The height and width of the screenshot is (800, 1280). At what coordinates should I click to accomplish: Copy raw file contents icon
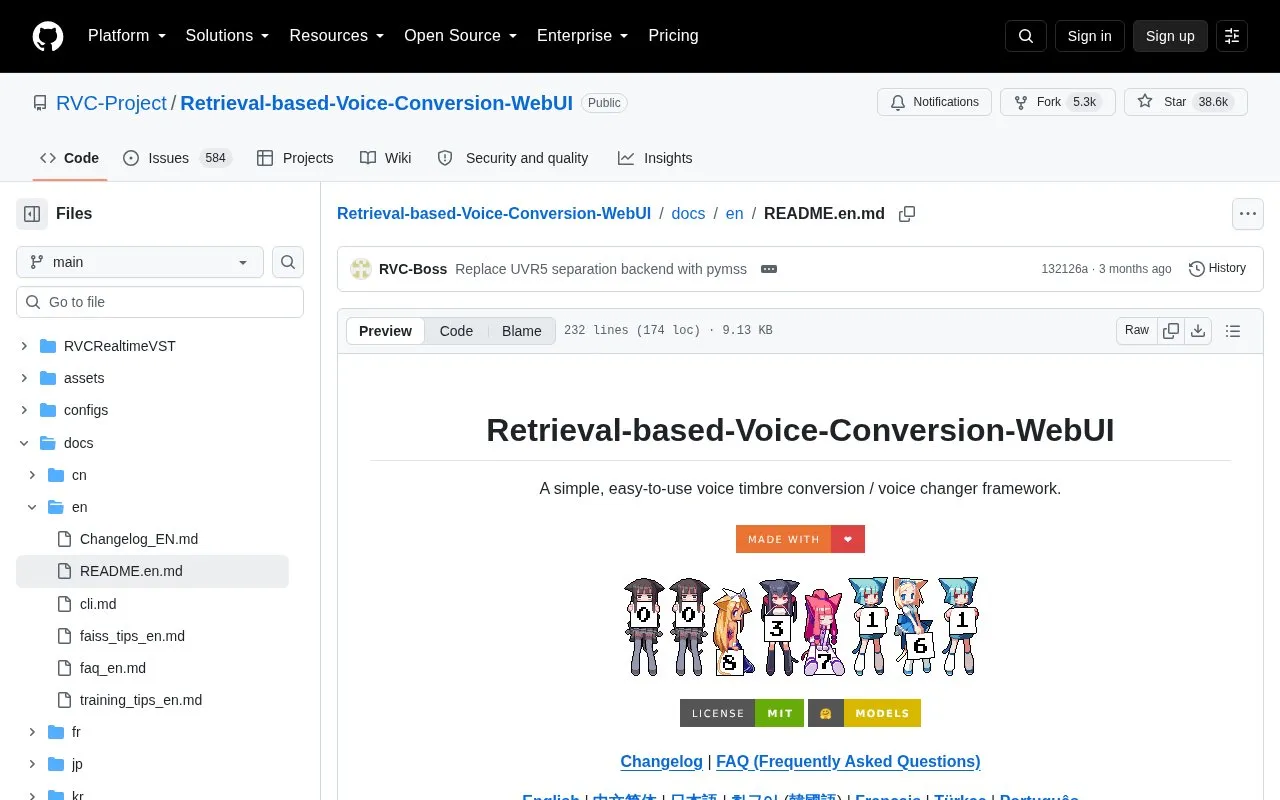coord(1171,331)
